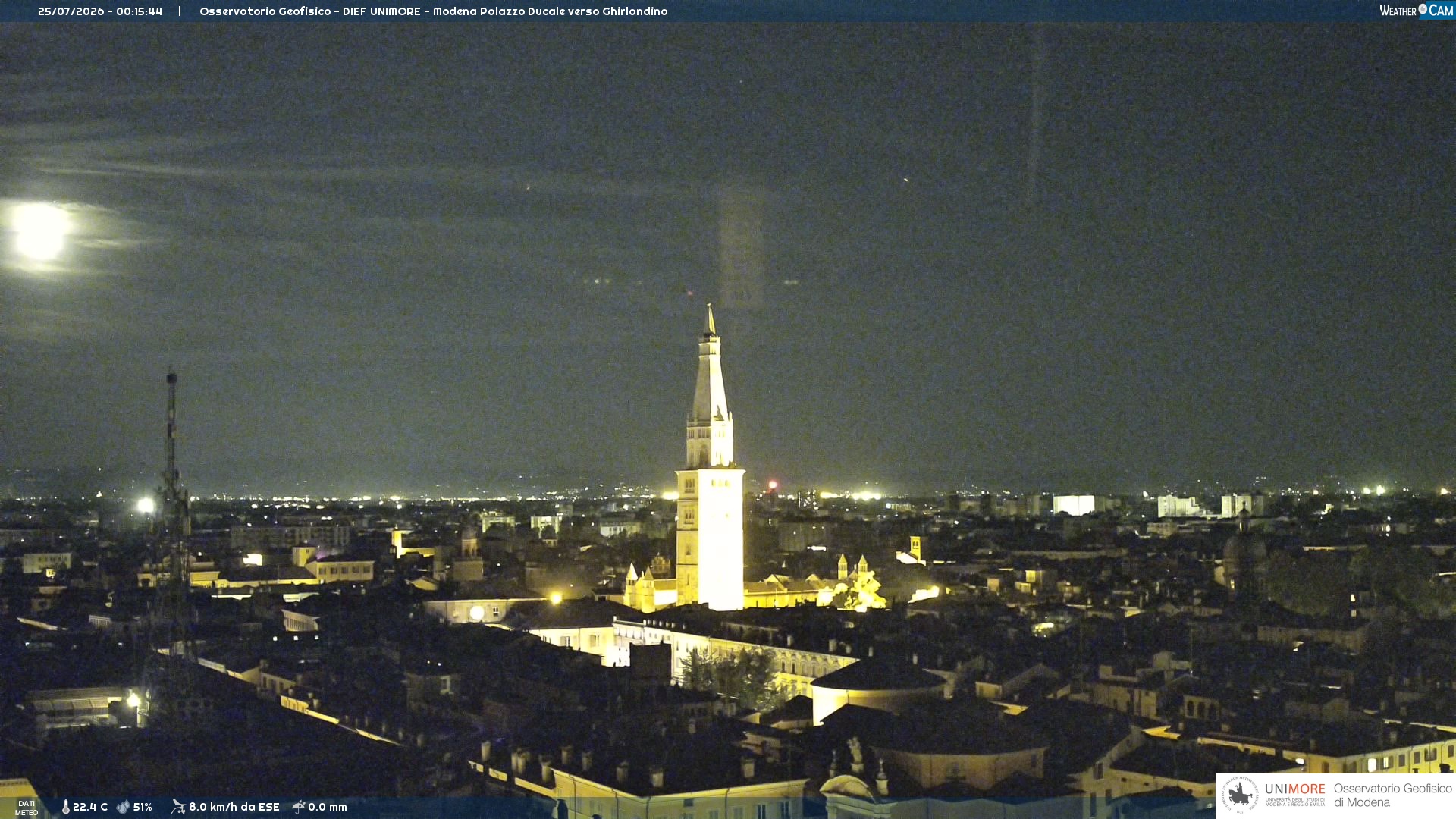Click the Osservatorio Geofisico di Modena text
This screenshot has height=819, width=1456.
[x=1393, y=795]
